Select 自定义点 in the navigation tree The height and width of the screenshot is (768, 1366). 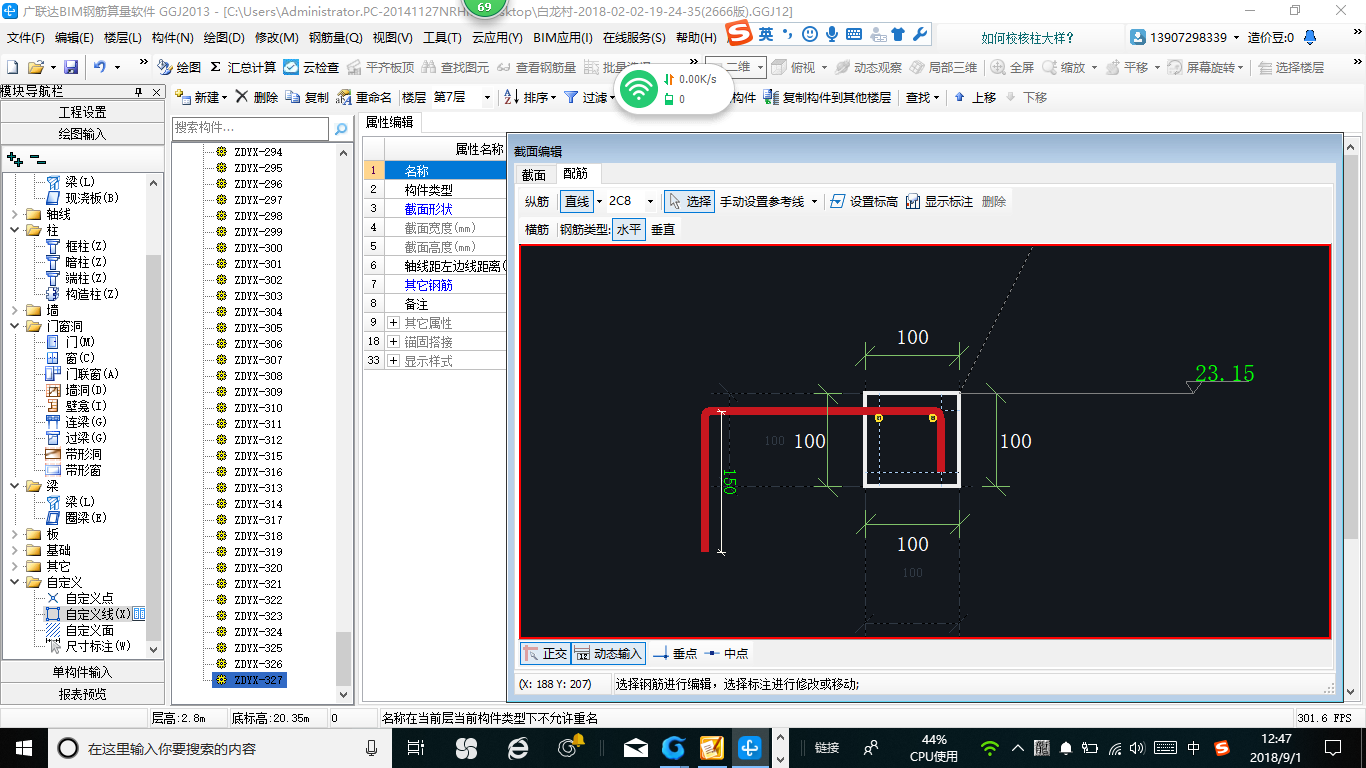click(x=89, y=598)
